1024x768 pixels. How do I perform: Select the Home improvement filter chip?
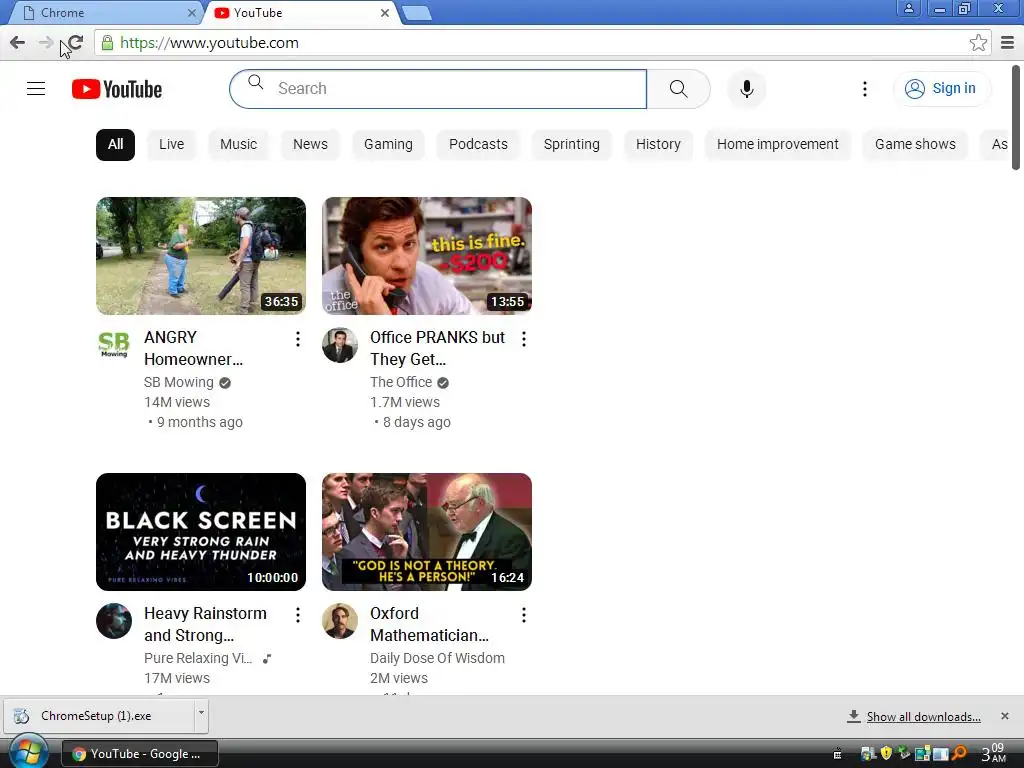778,144
